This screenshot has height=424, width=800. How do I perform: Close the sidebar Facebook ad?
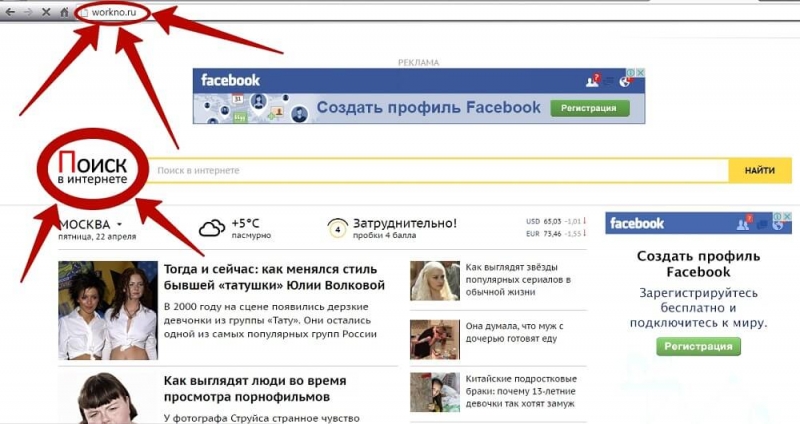tap(788, 216)
